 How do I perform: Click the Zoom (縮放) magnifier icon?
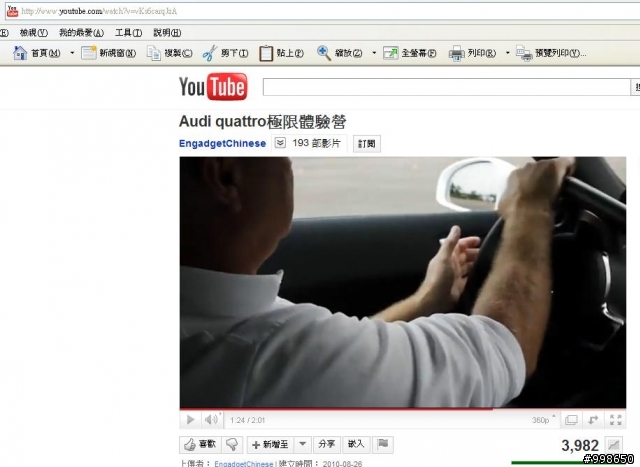pos(324,53)
